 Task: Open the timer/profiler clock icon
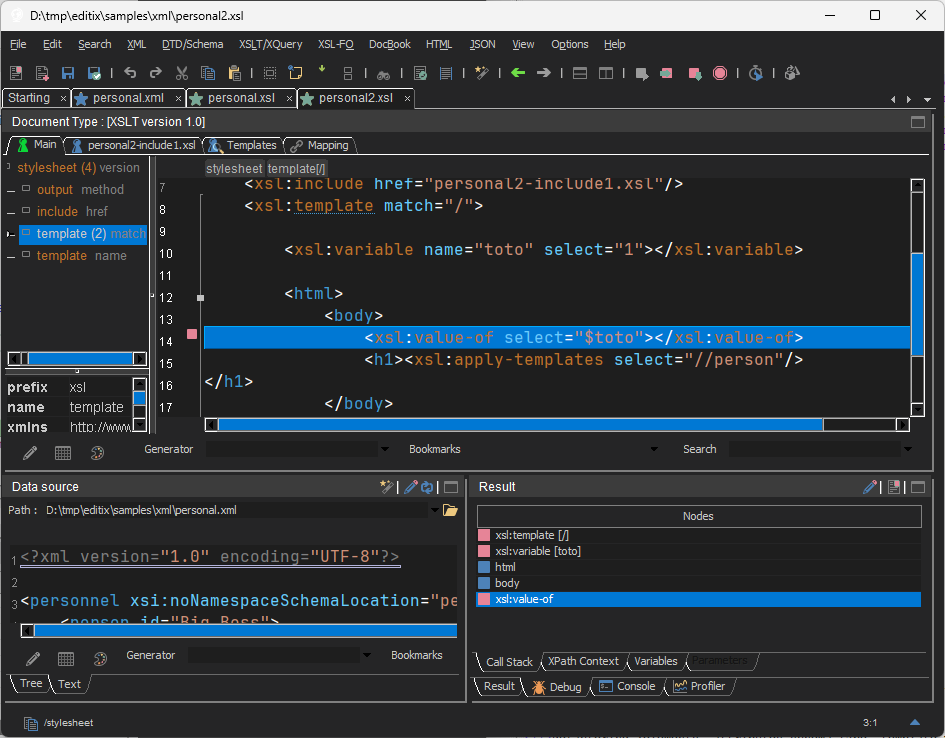pyautogui.click(x=755, y=72)
